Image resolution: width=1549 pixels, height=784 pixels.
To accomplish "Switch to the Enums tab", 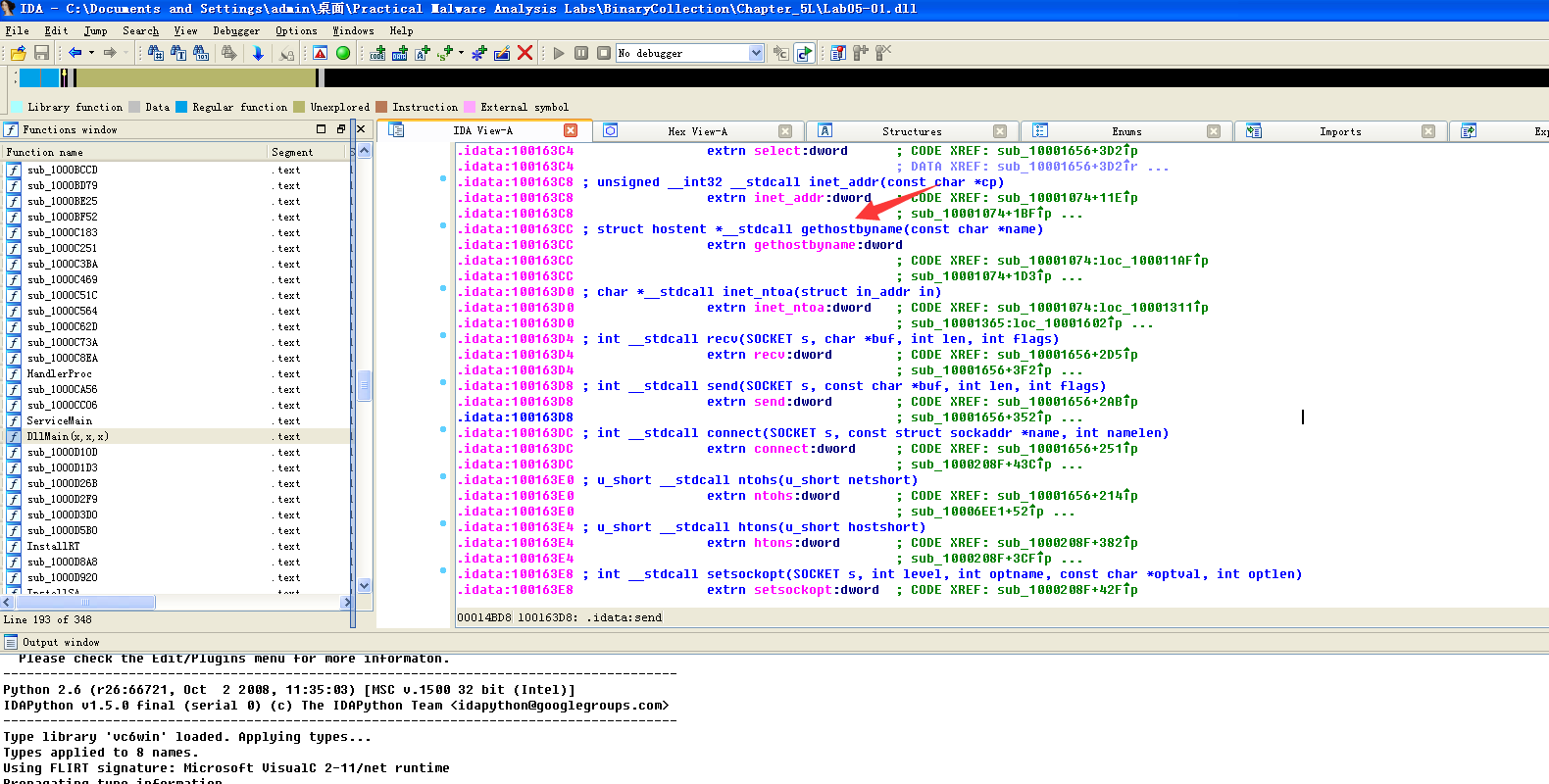I will click(1126, 131).
